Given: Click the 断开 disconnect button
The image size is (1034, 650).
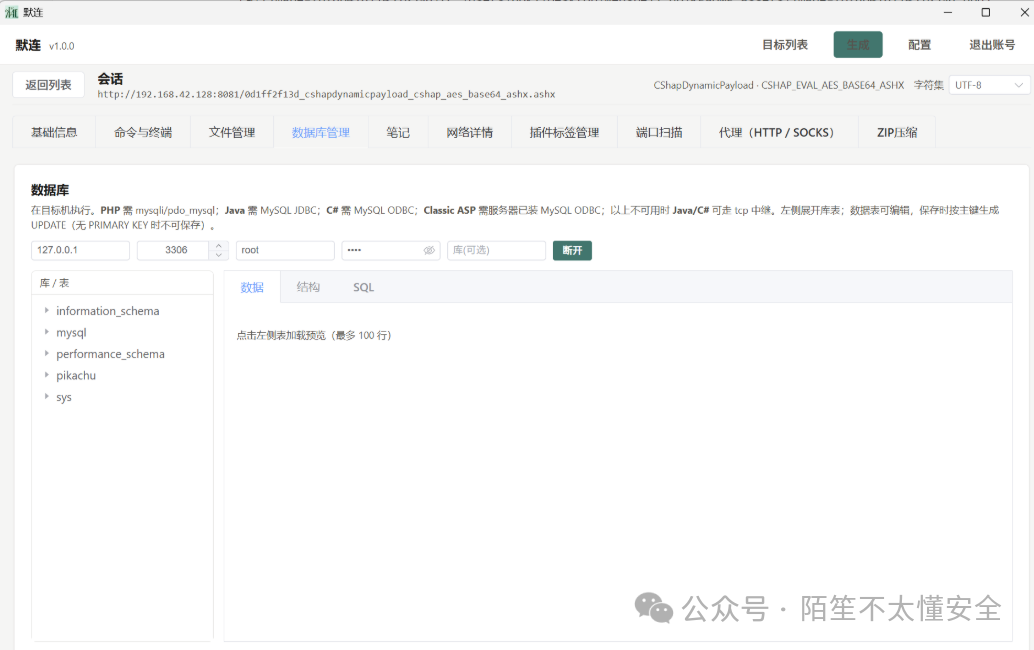Looking at the screenshot, I should pyautogui.click(x=572, y=251).
